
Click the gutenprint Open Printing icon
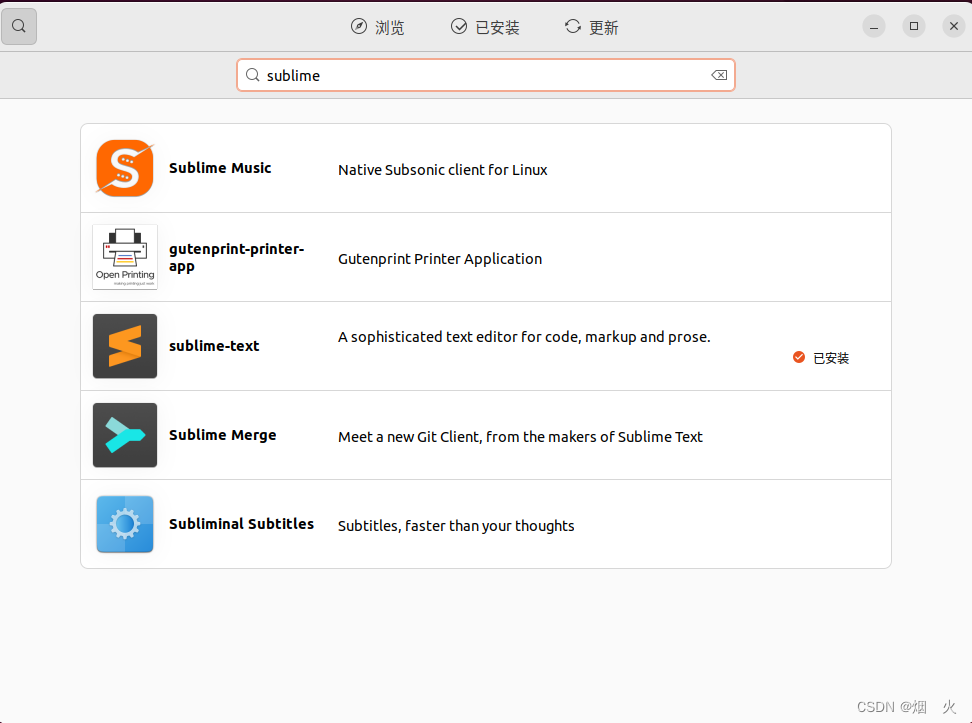pyautogui.click(x=125, y=257)
